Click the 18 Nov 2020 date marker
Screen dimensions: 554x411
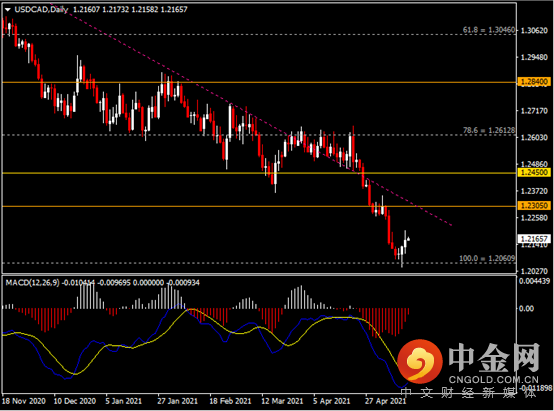(x=24, y=401)
